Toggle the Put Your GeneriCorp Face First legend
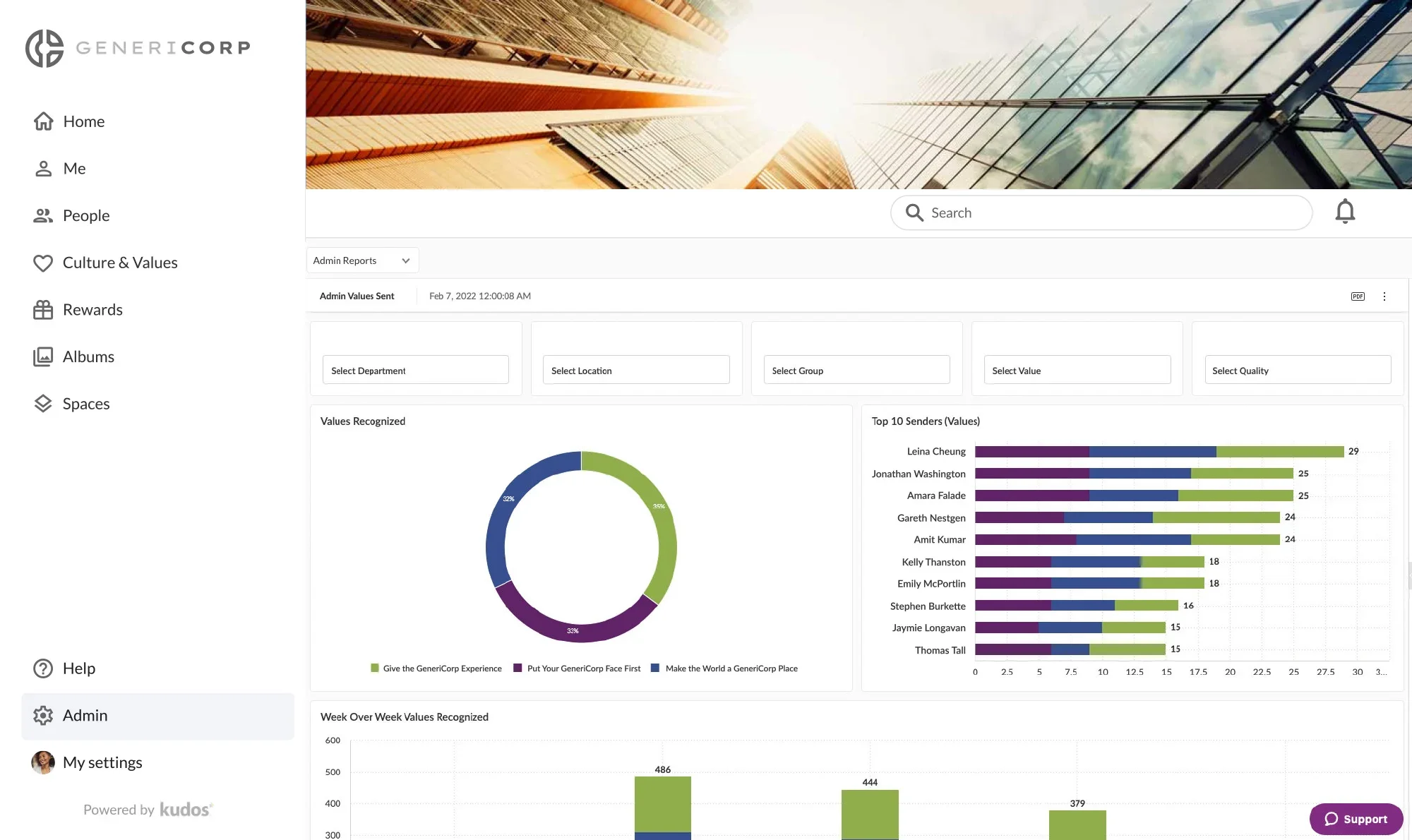Screen dimensions: 1412x840 click(578, 668)
